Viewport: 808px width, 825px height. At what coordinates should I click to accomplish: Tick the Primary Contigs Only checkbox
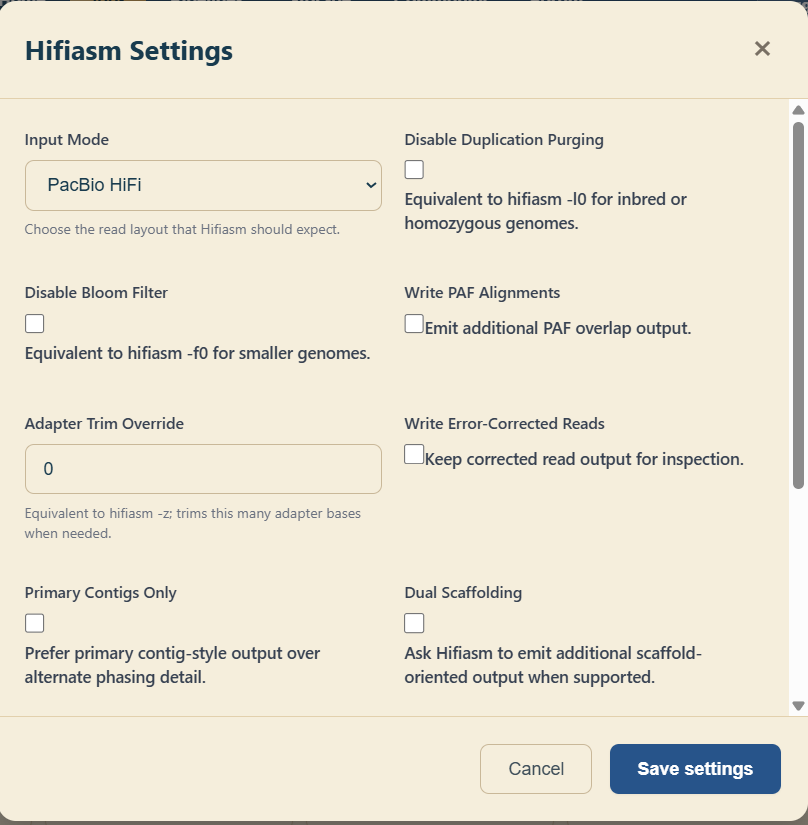(35, 623)
